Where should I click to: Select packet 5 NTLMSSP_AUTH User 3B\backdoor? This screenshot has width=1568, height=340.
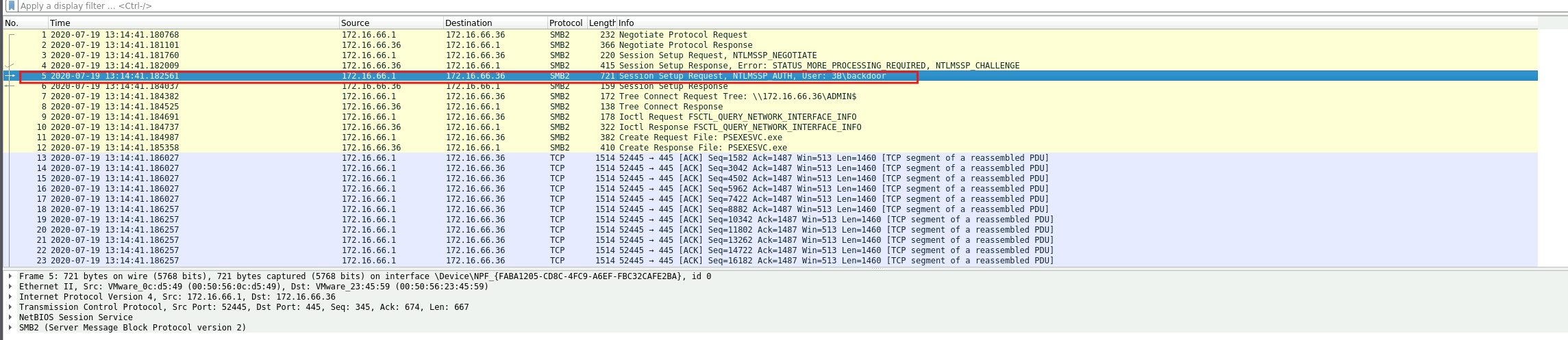coord(771,76)
